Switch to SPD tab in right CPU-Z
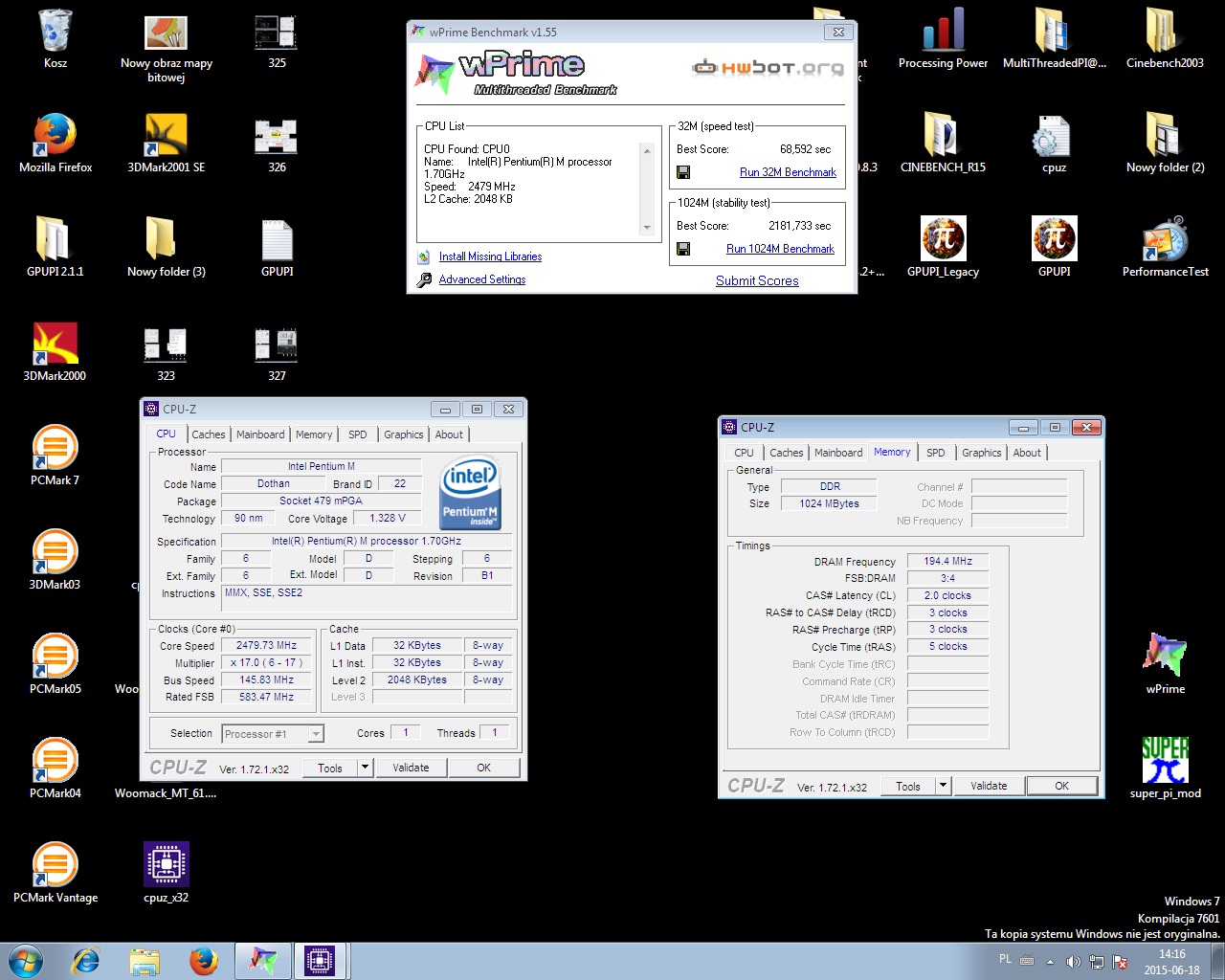This screenshot has height=980, width=1225. click(936, 453)
